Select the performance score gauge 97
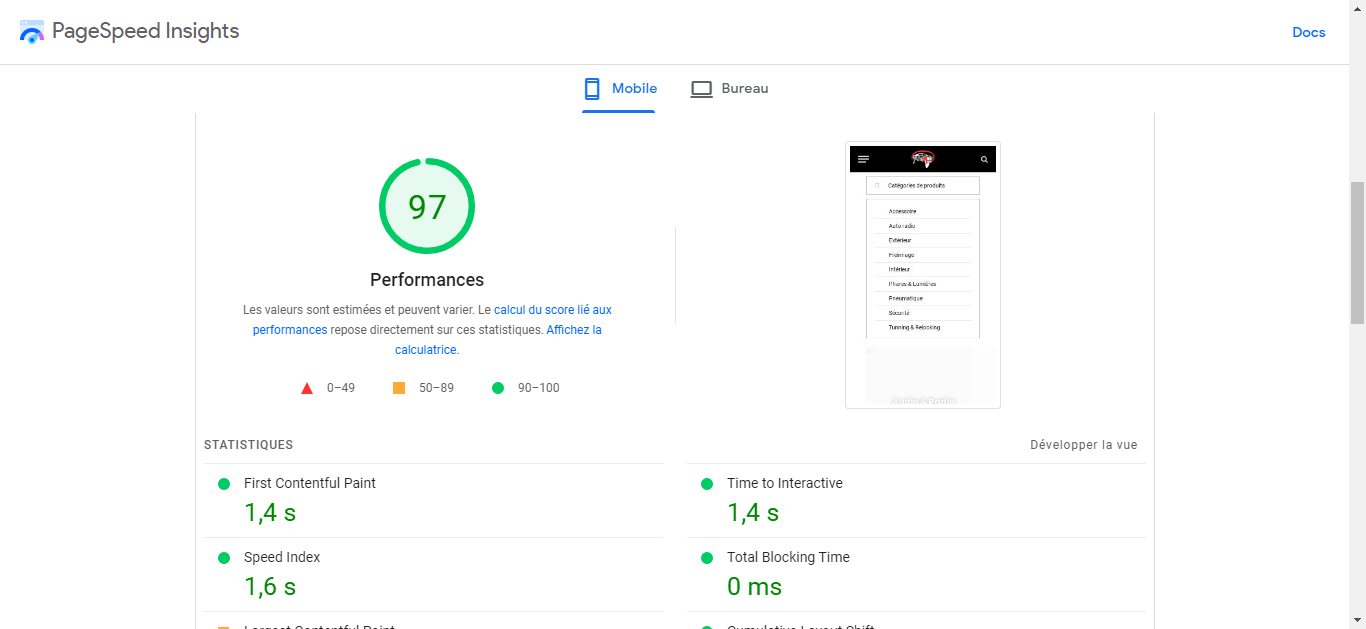Viewport: 1366px width, 629px height. 427,206
